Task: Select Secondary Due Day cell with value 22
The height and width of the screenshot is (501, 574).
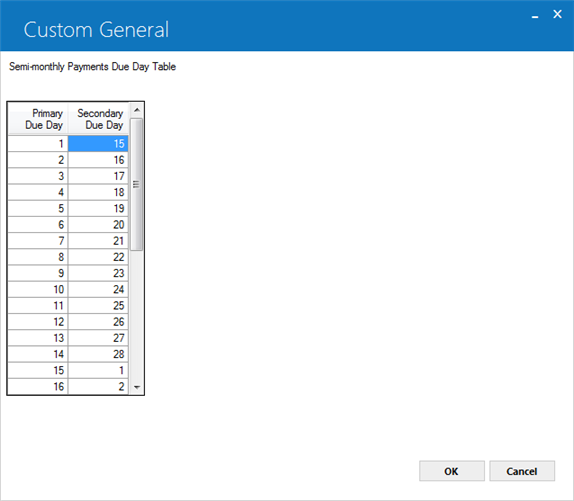Action: (98, 257)
